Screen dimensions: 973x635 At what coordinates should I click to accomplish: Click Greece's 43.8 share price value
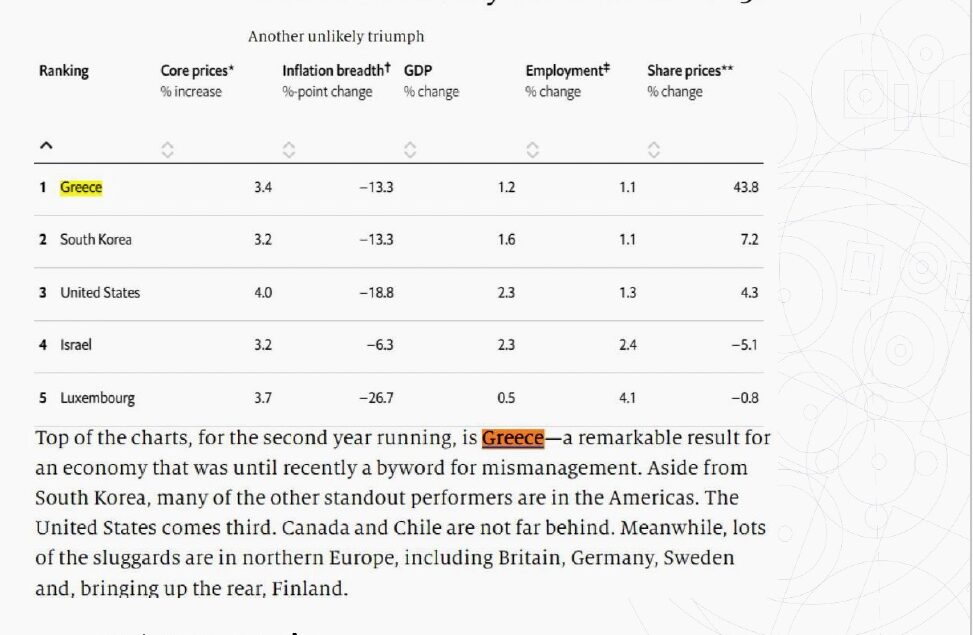745,188
